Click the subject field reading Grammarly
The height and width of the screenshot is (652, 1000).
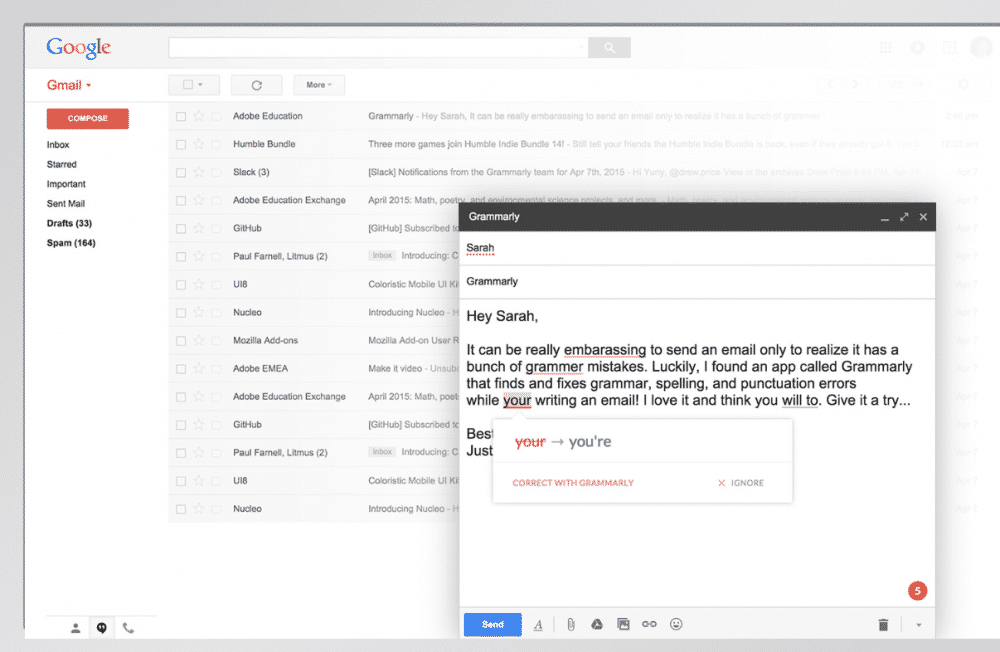pos(697,281)
